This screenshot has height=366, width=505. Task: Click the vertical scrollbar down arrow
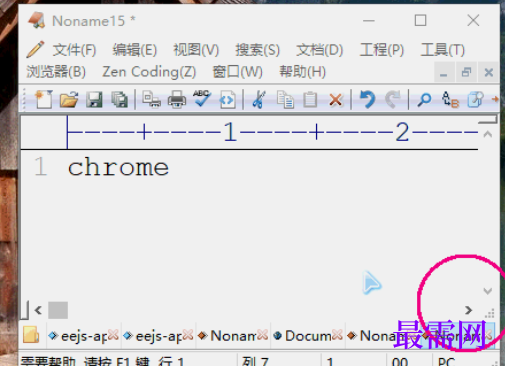point(488,291)
